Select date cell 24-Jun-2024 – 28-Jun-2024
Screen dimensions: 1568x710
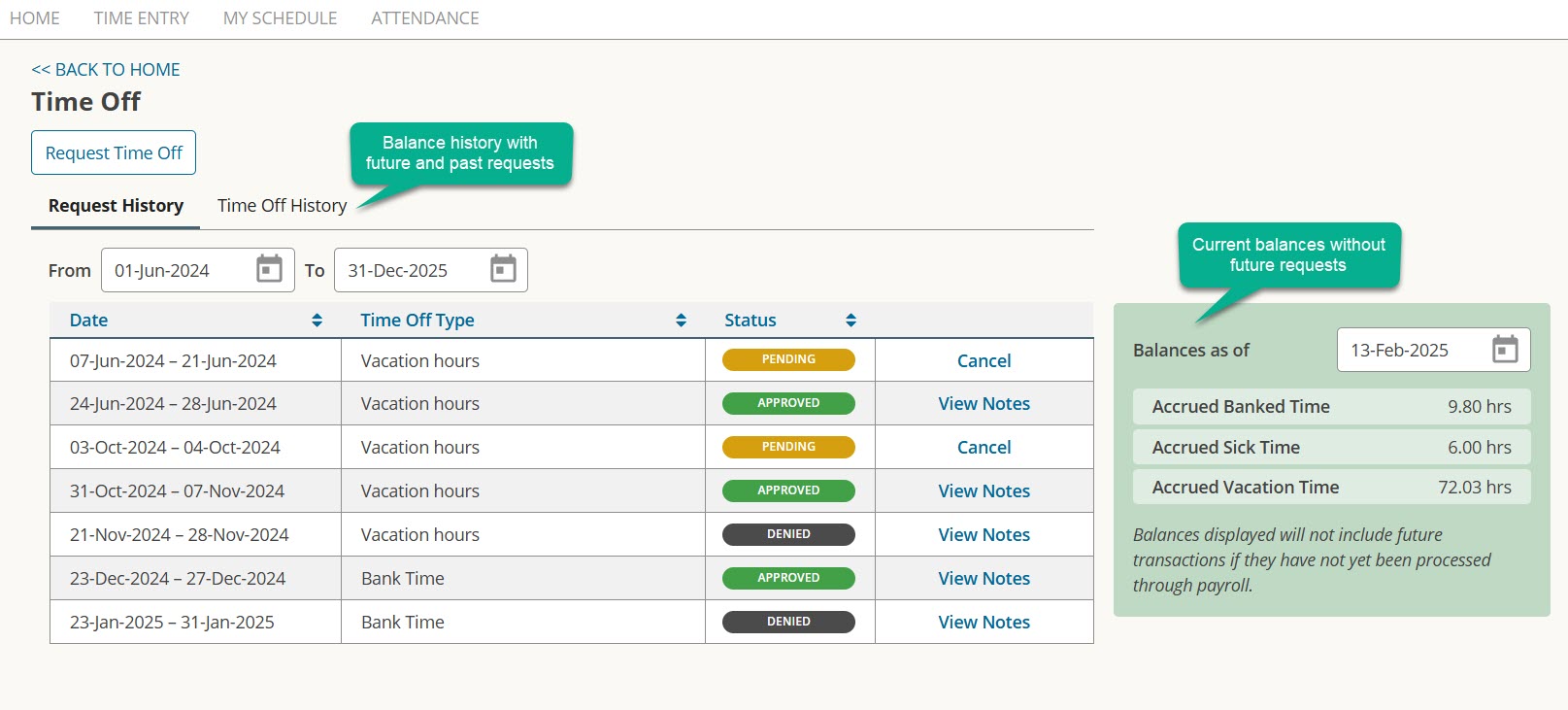click(195, 403)
